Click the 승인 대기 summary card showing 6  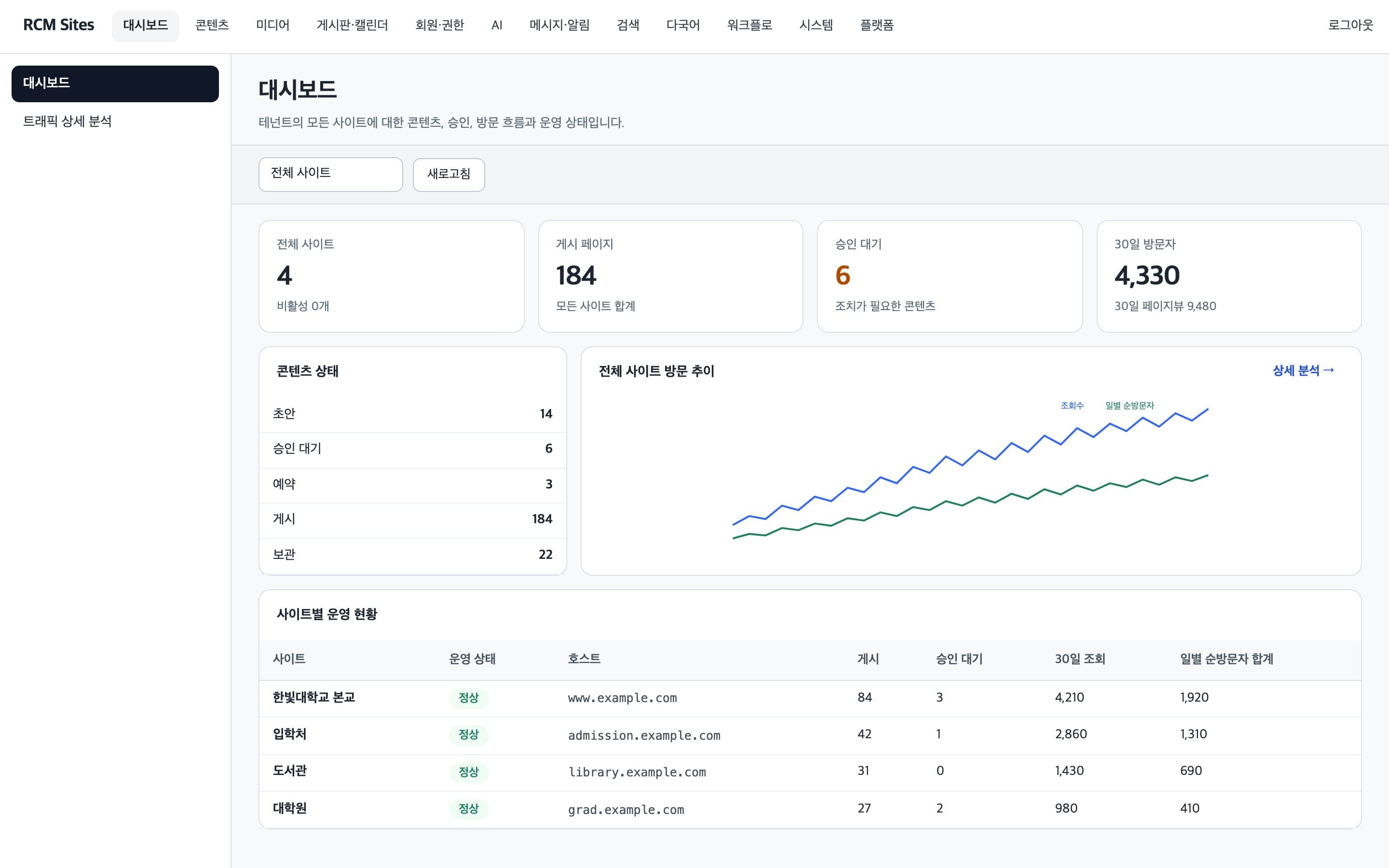click(x=949, y=276)
